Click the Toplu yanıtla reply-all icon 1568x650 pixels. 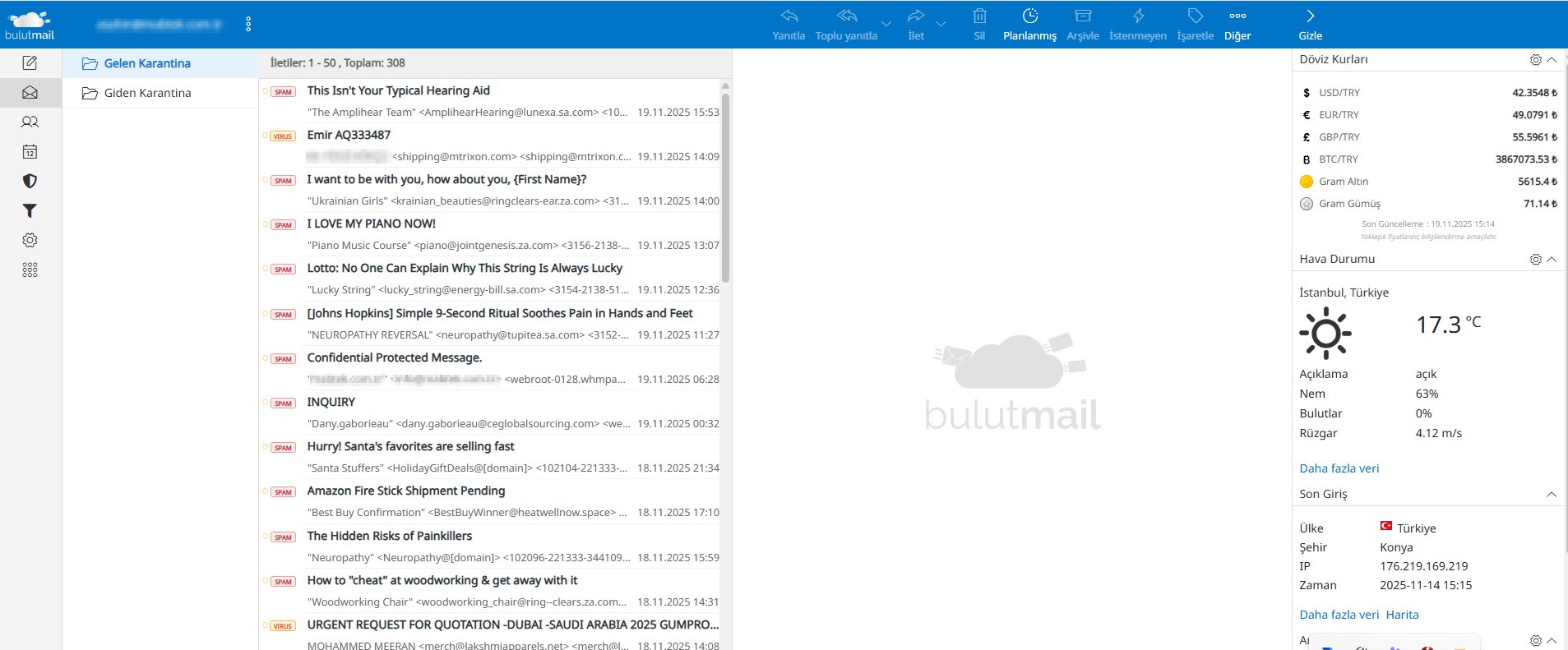coord(846,16)
